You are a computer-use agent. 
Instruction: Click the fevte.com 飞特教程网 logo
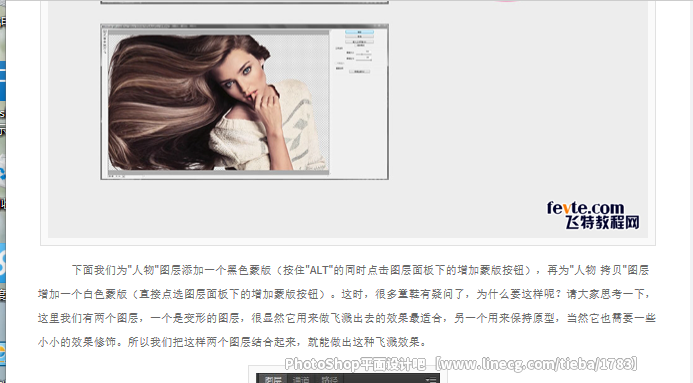coord(593,215)
